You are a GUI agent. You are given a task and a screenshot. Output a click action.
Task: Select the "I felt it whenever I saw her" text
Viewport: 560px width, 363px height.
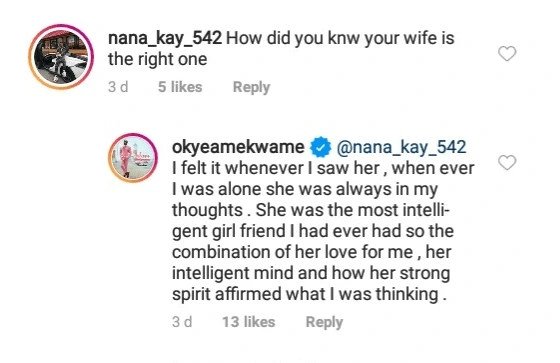pos(276,168)
